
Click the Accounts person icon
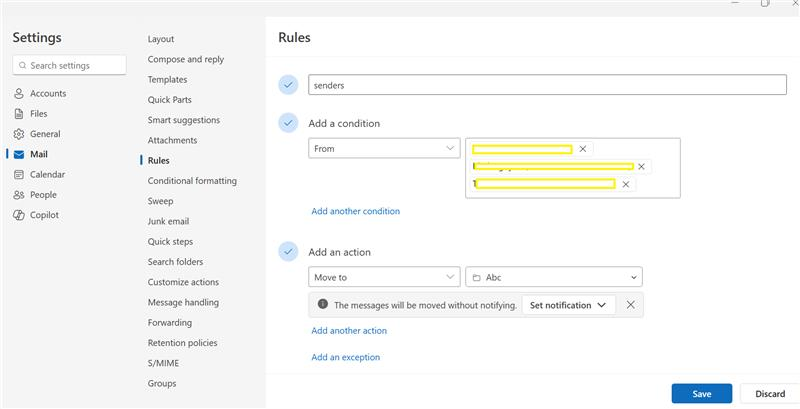(18, 94)
